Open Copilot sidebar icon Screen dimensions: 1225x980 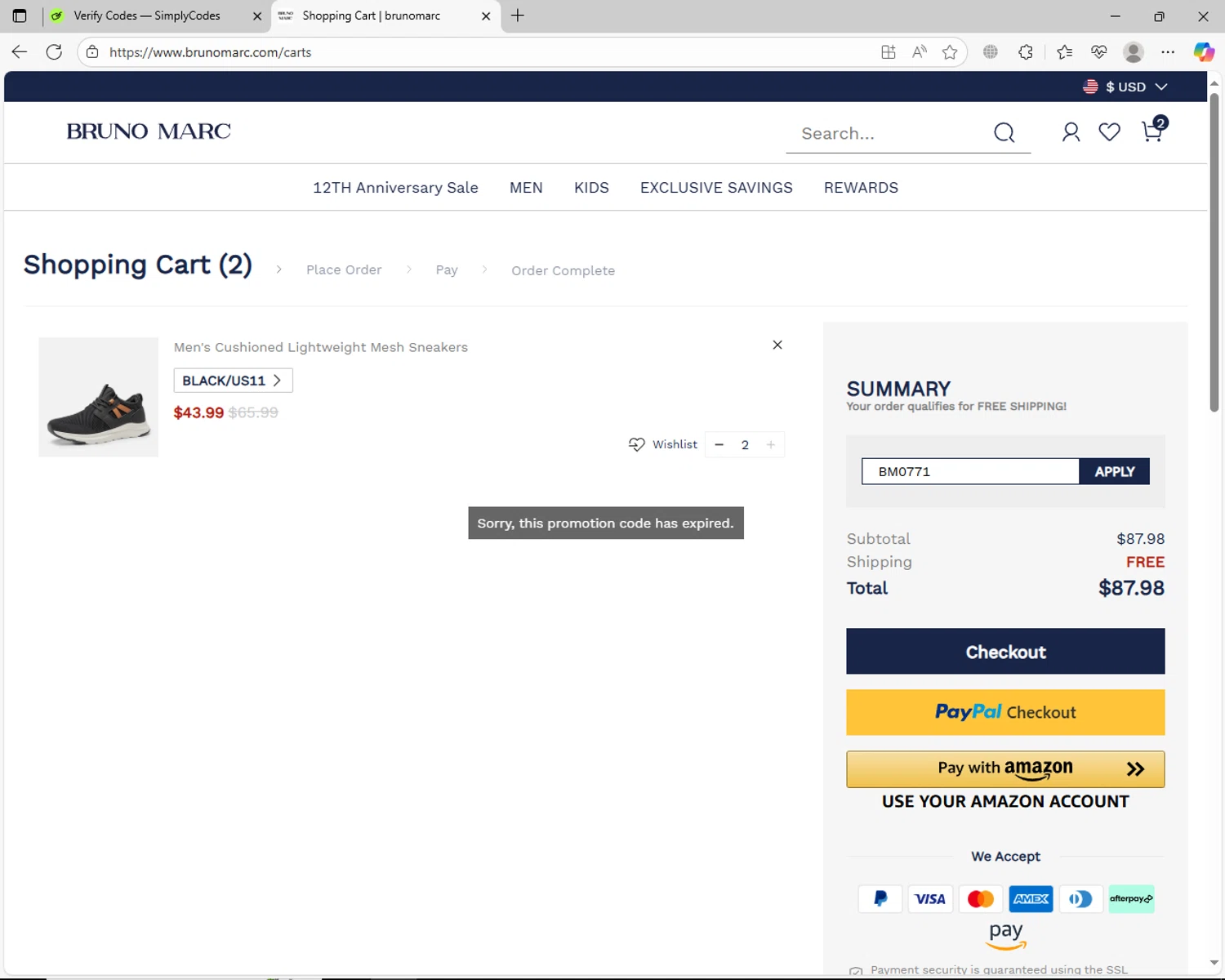1204,52
